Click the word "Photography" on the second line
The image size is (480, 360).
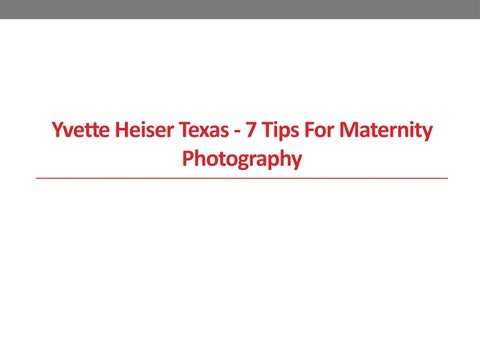(x=242, y=160)
